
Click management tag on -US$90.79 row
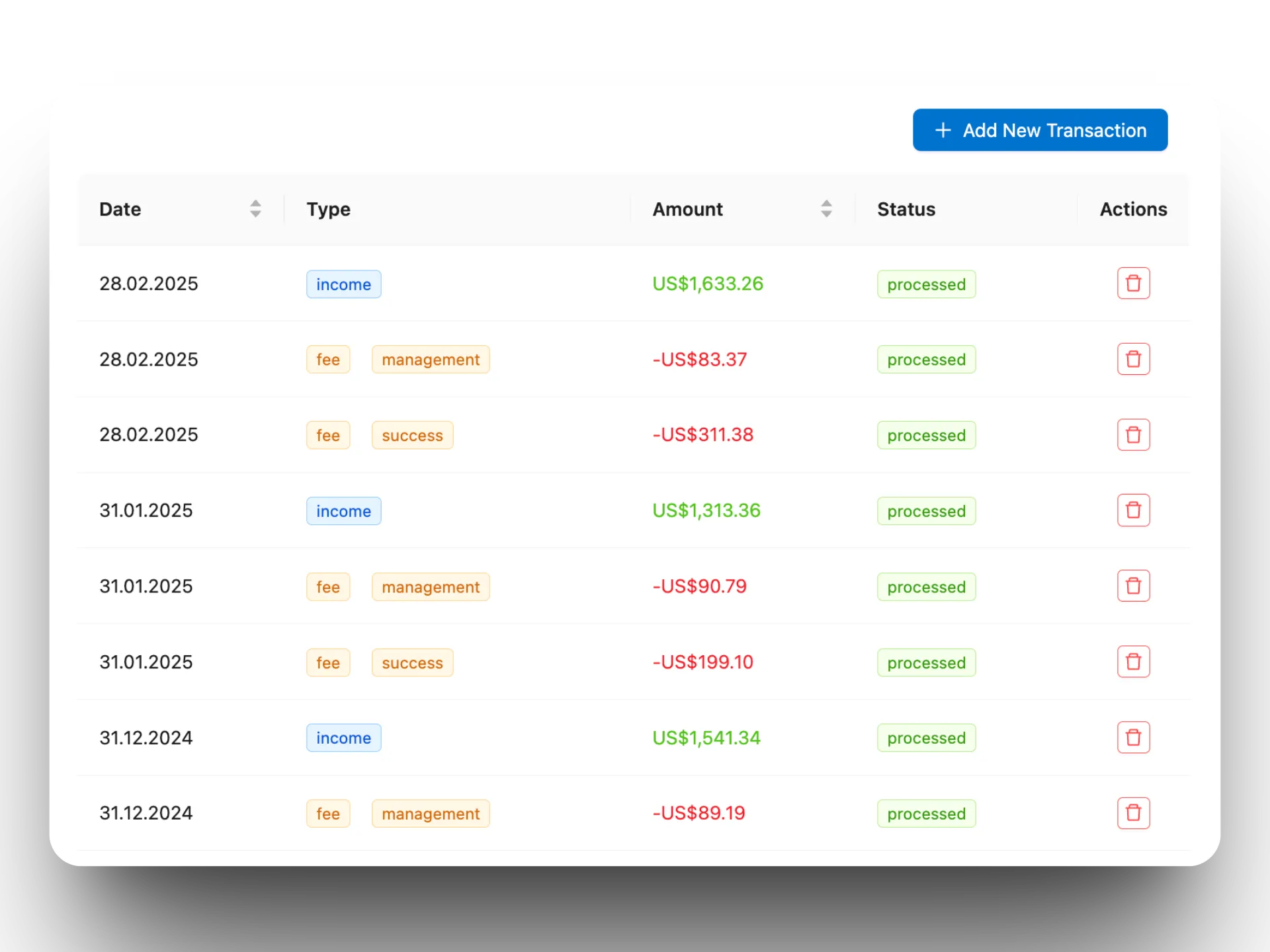[431, 587]
